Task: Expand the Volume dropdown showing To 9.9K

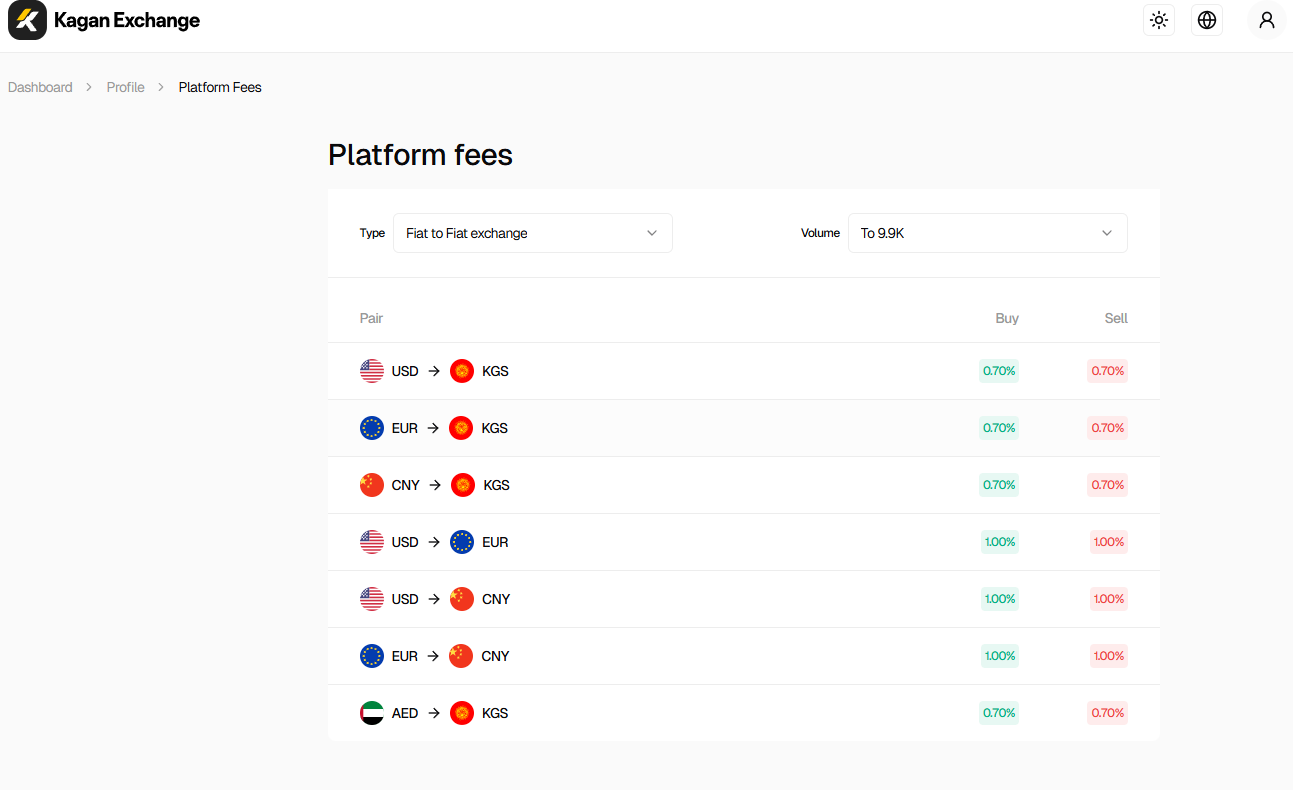Action: click(x=987, y=233)
